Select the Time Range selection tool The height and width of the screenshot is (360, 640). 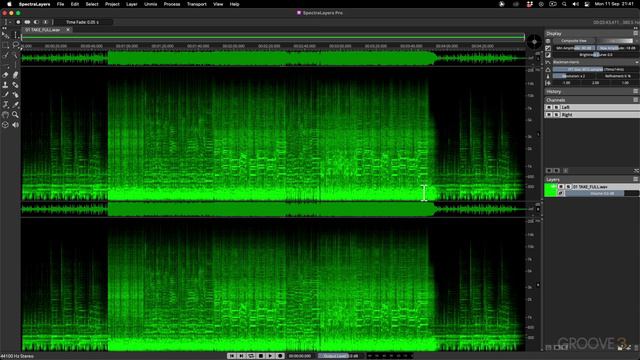tap(15, 36)
